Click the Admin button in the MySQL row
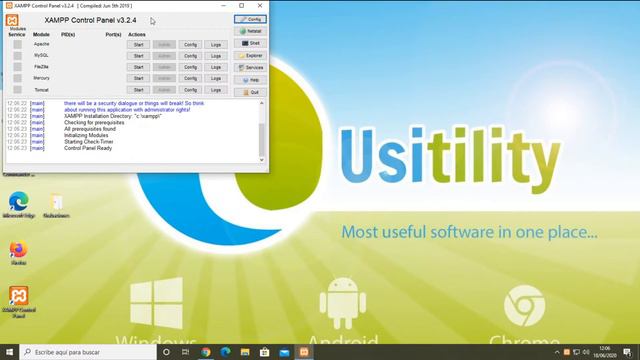This screenshot has width=640, height=360. click(x=164, y=56)
